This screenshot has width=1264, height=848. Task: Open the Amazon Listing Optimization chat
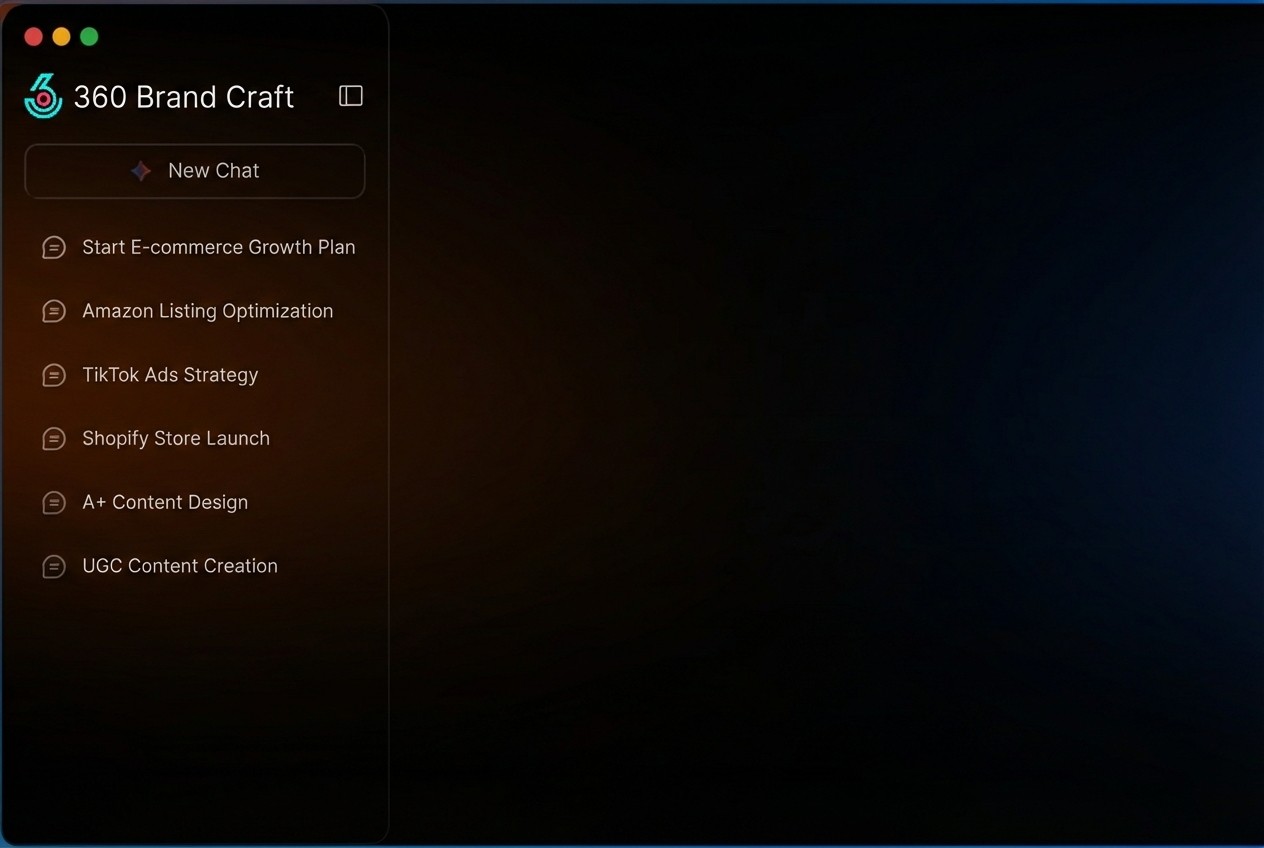pyautogui.click(x=207, y=311)
